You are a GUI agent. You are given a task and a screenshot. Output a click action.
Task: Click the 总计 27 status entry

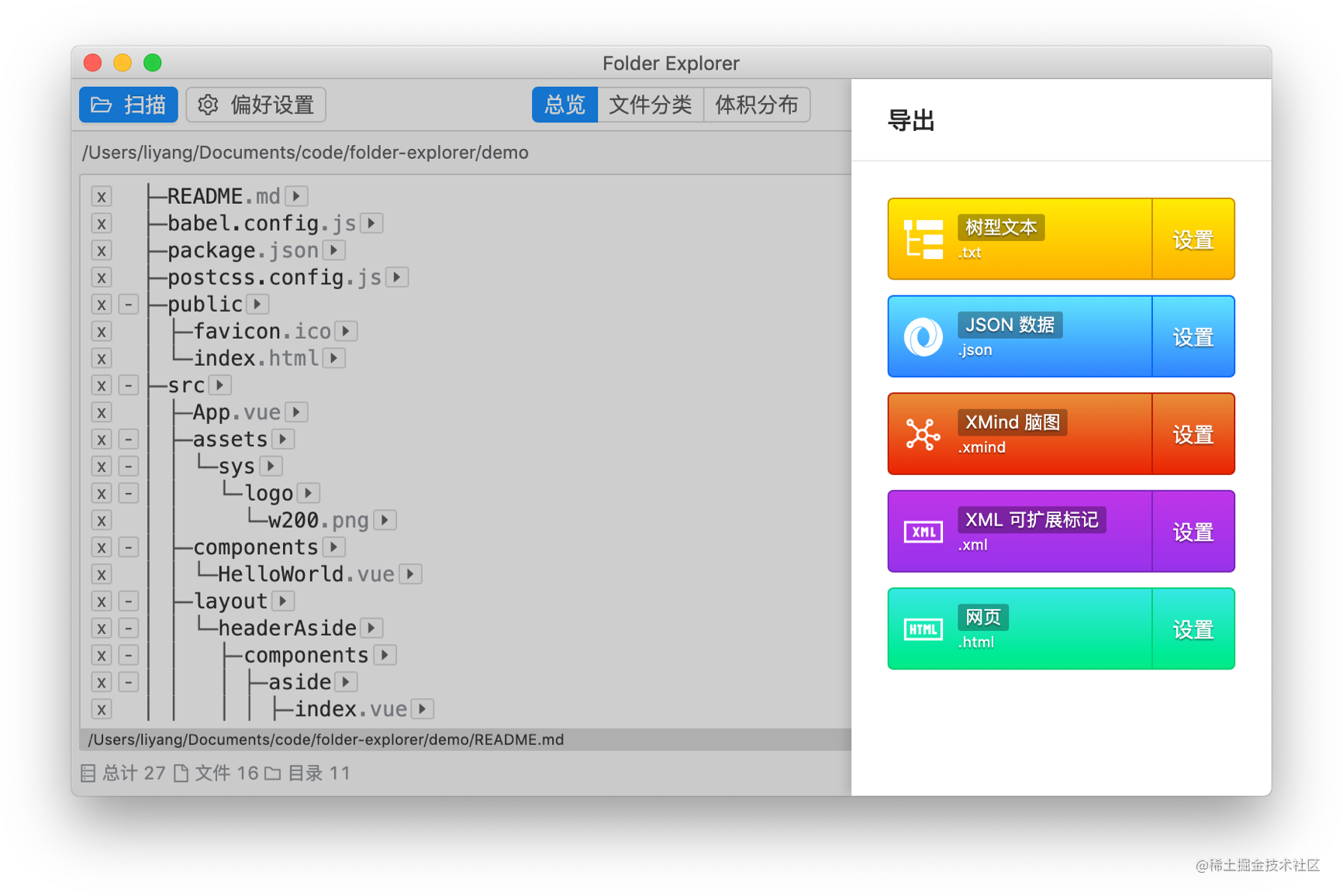pos(123,773)
